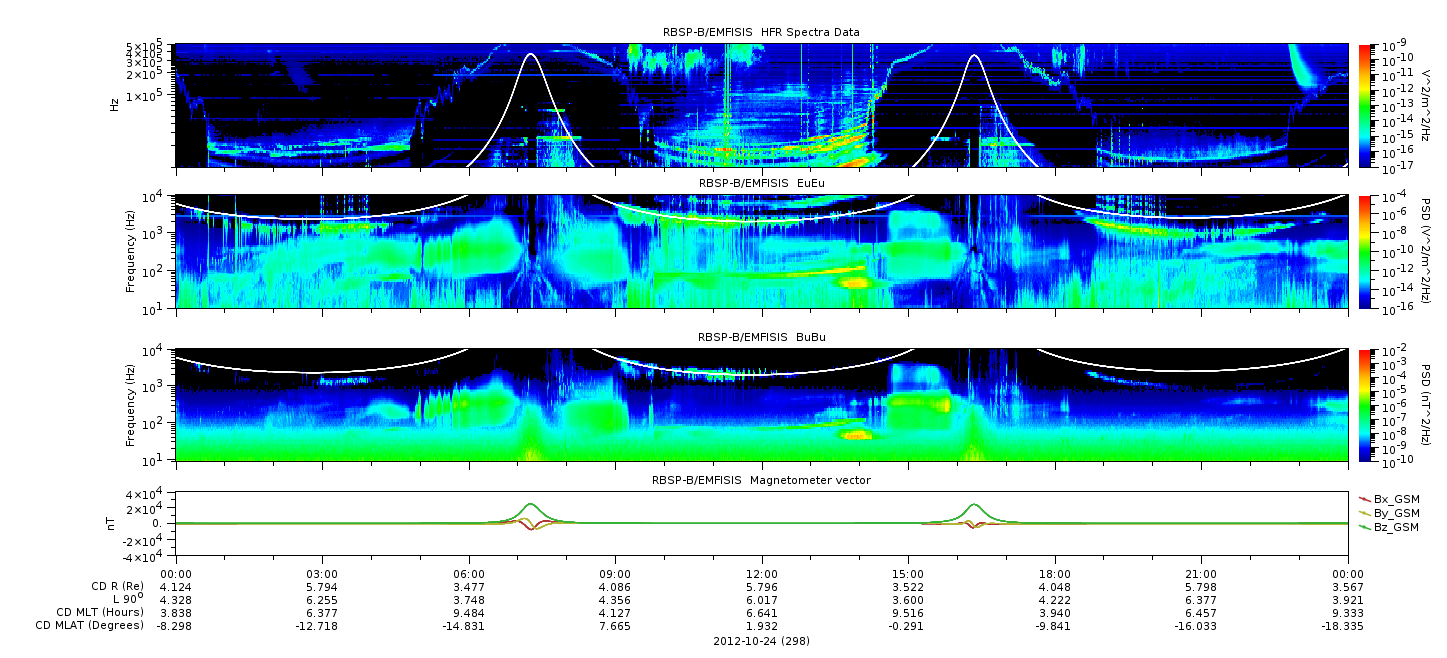This screenshot has height=658, width=1447.
Task: Select the RBSP-B/EMFISIS BuBu plot title
Action: point(761,338)
